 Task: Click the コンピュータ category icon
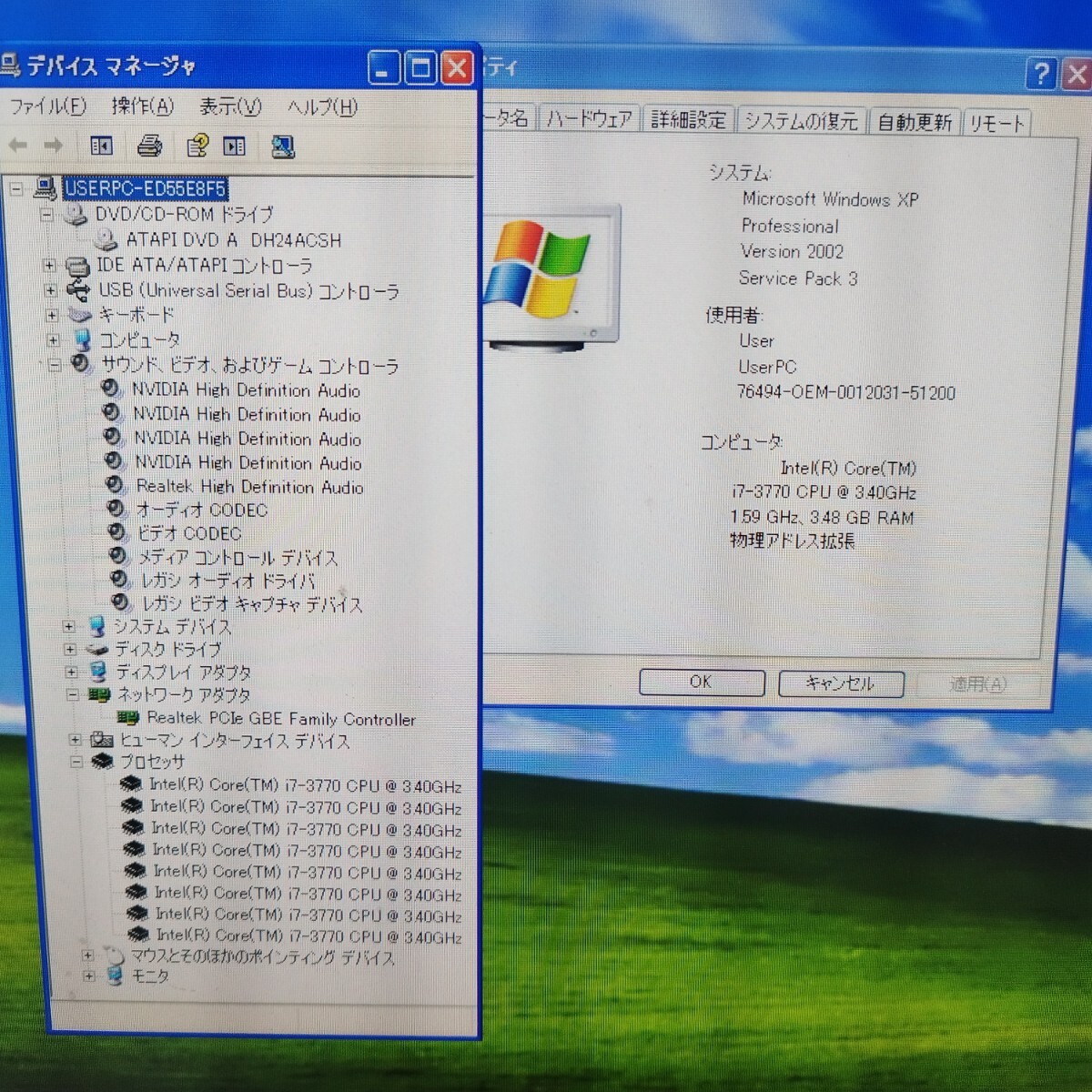(82, 339)
